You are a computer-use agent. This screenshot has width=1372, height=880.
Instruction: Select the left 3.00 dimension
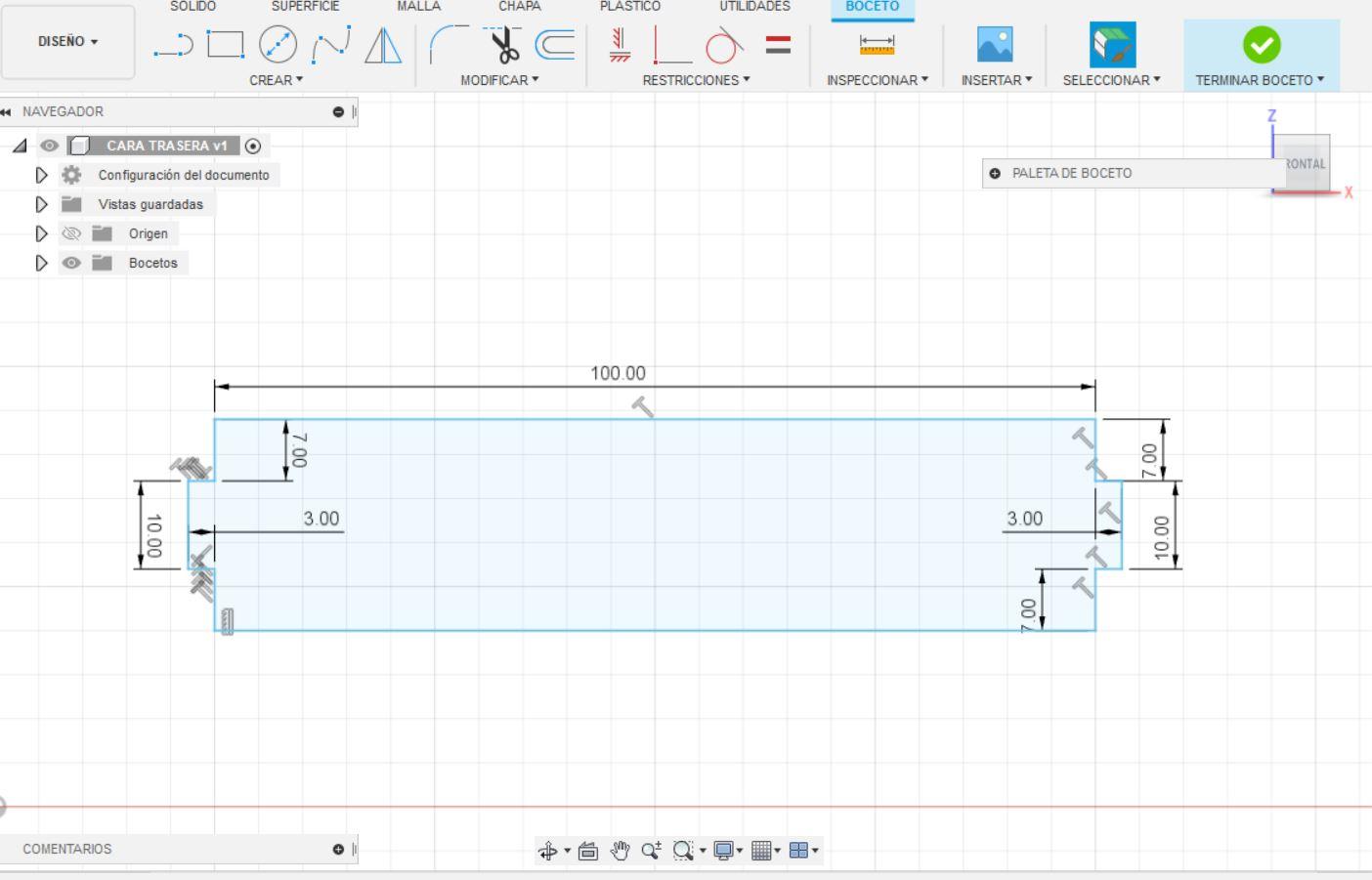(322, 519)
